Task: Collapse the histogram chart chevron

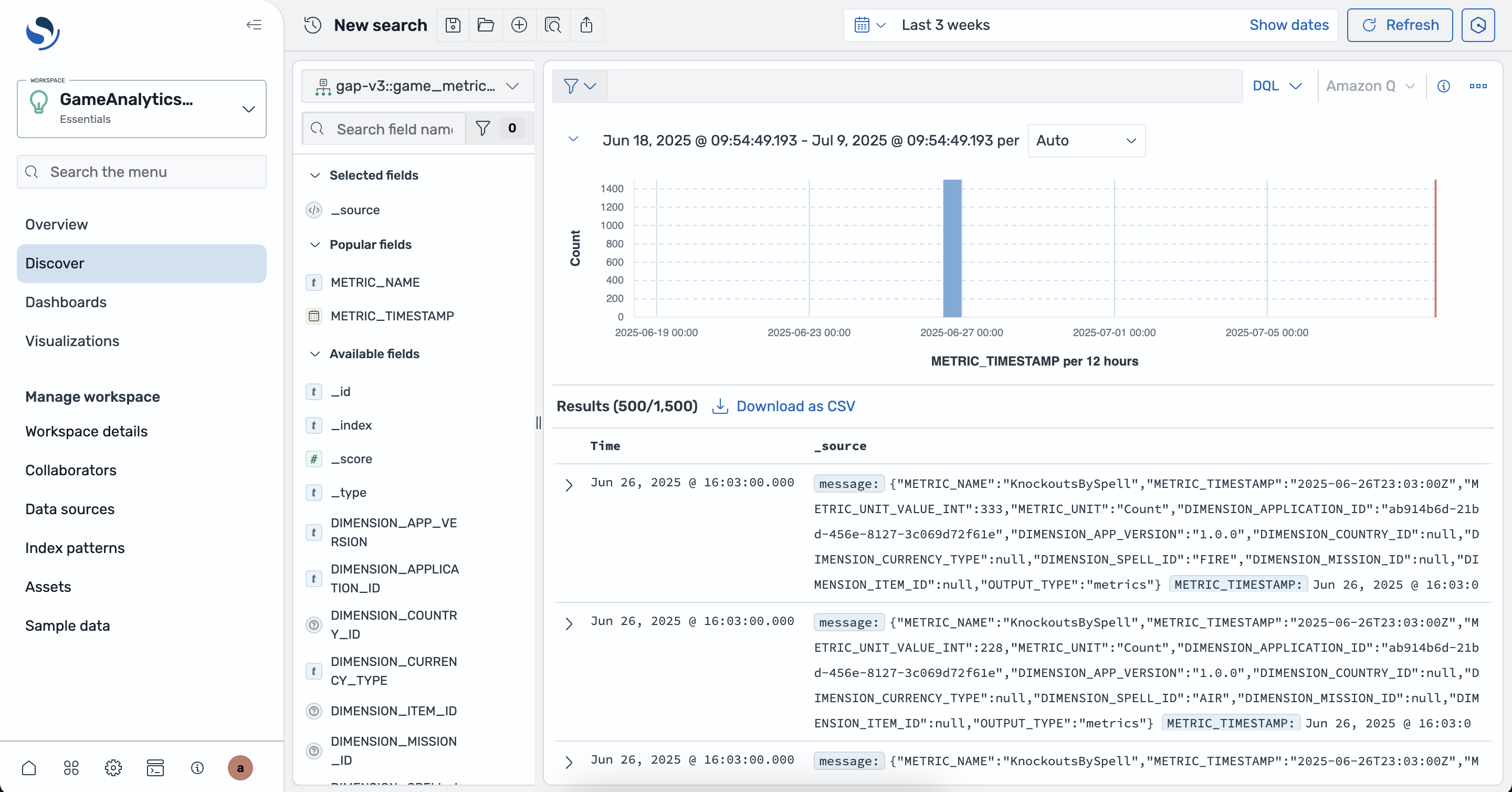Action: (573, 139)
